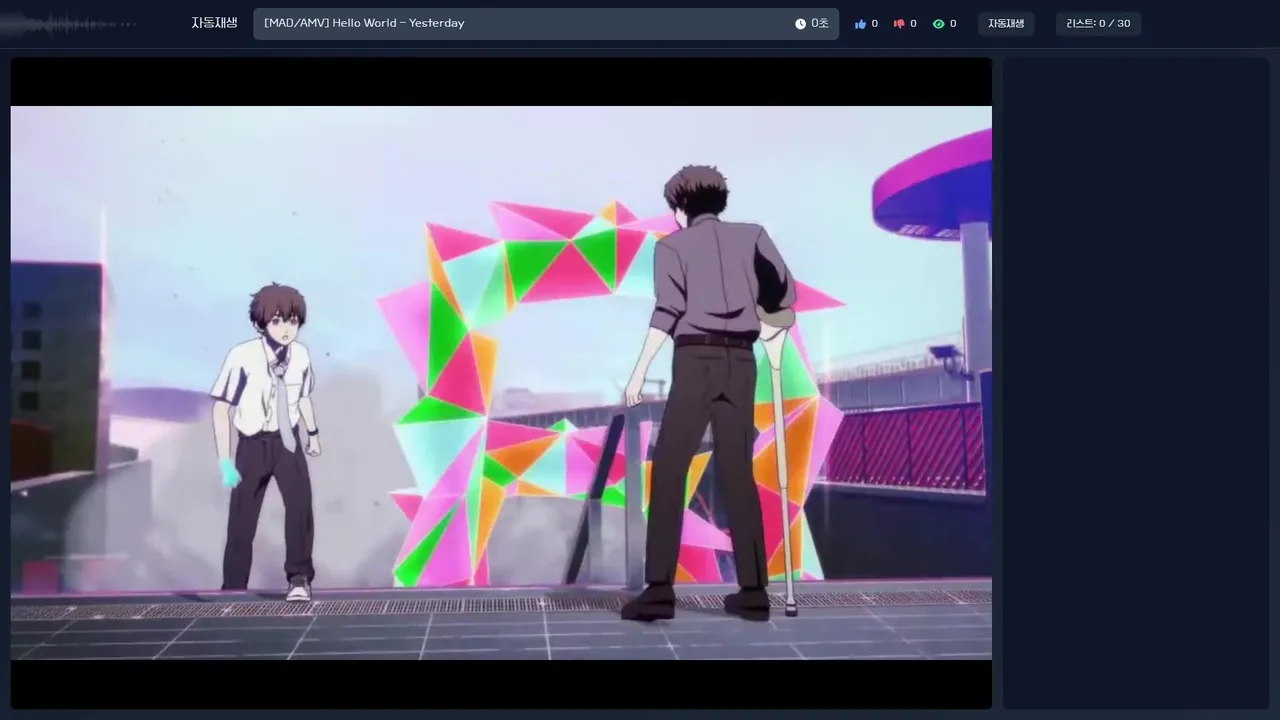
Task: Toggle the 자동재생 button next to the counters
Action: click(1006, 24)
